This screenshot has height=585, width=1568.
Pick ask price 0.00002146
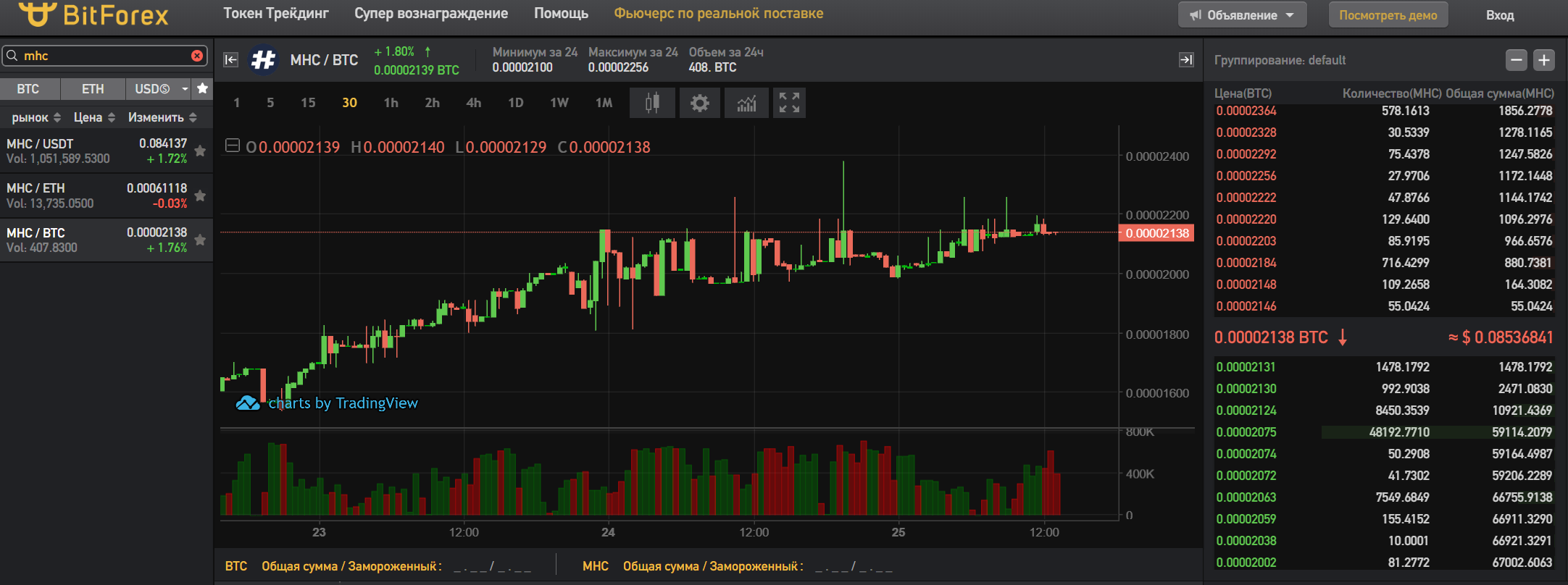tap(1246, 306)
